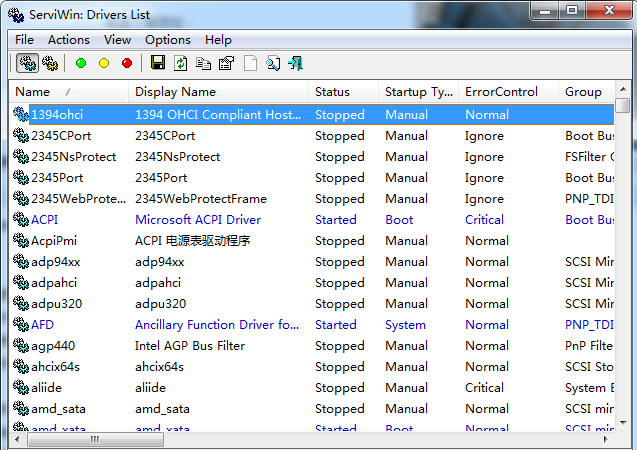Open the Actions menu
637x450 pixels.
coord(69,40)
